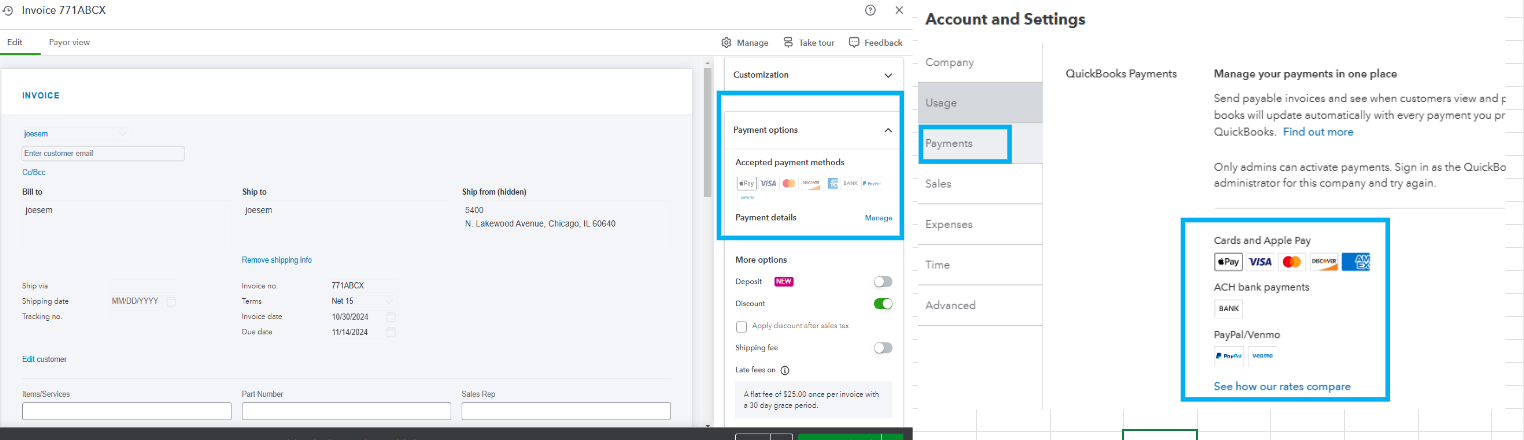Screen dimensions: 1524x440
Task: Start the Take tour option
Action: [x=809, y=43]
